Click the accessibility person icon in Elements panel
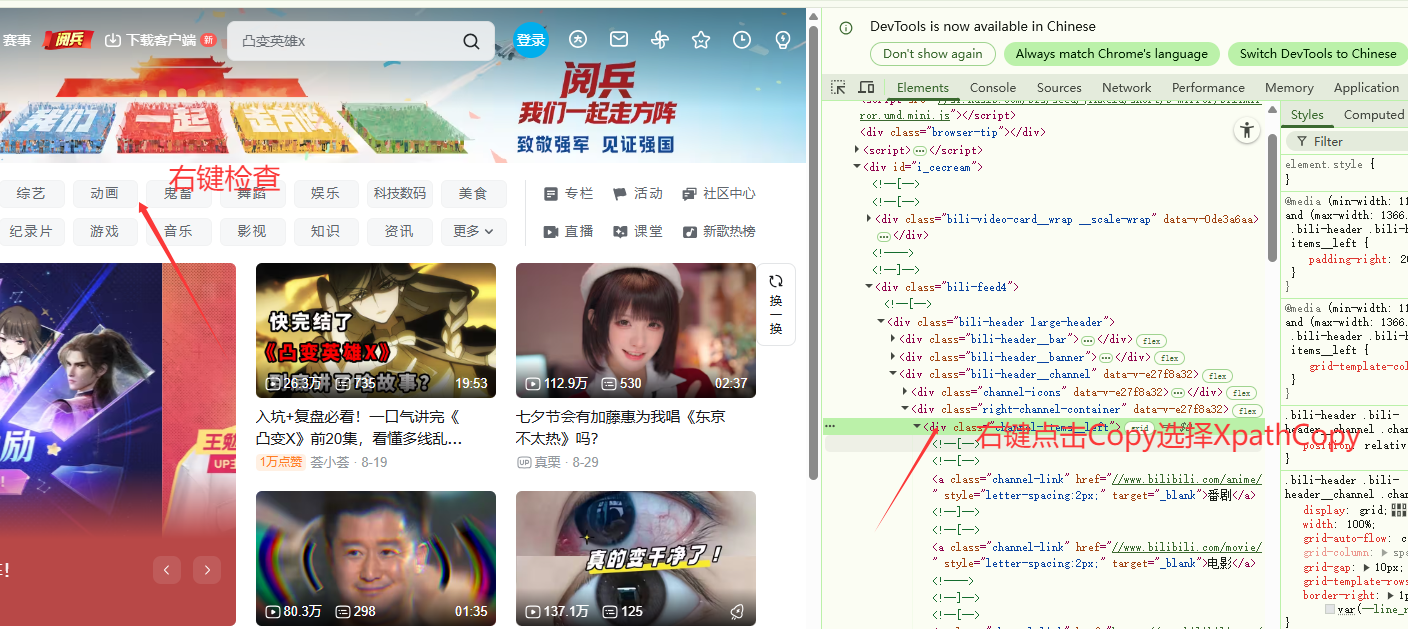This screenshot has height=629, width=1408. [1246, 130]
